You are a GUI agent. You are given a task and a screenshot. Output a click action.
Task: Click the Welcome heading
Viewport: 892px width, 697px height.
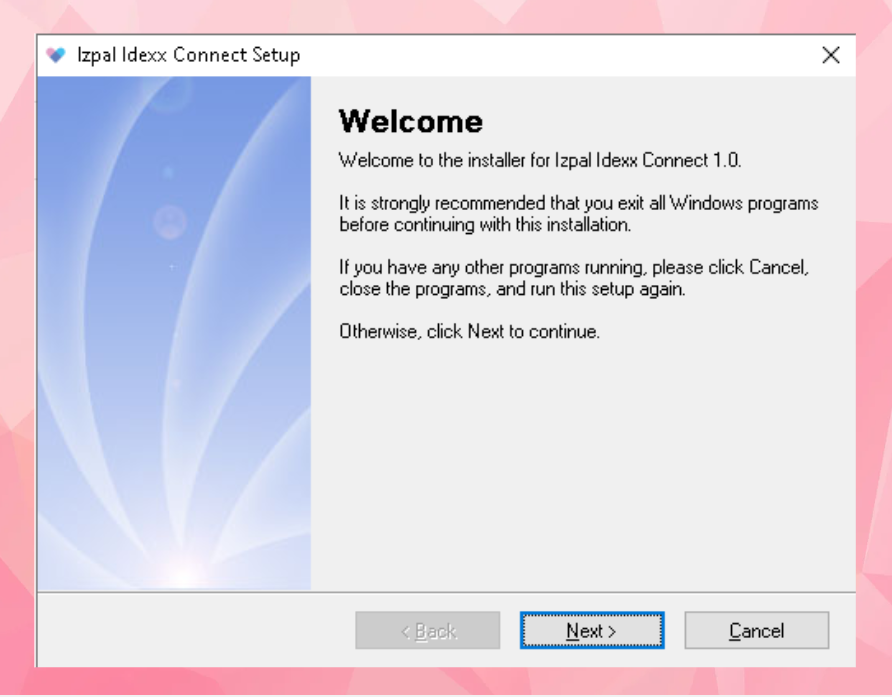click(411, 121)
